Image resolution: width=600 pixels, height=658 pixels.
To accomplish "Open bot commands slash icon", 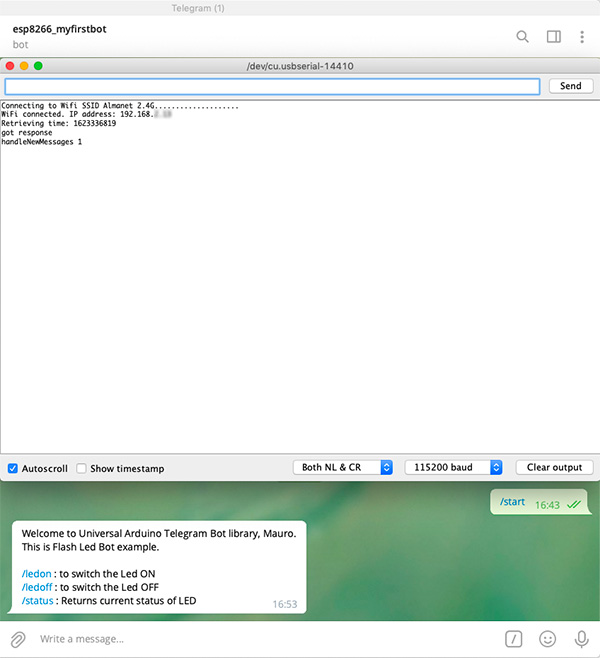I will coord(514,639).
